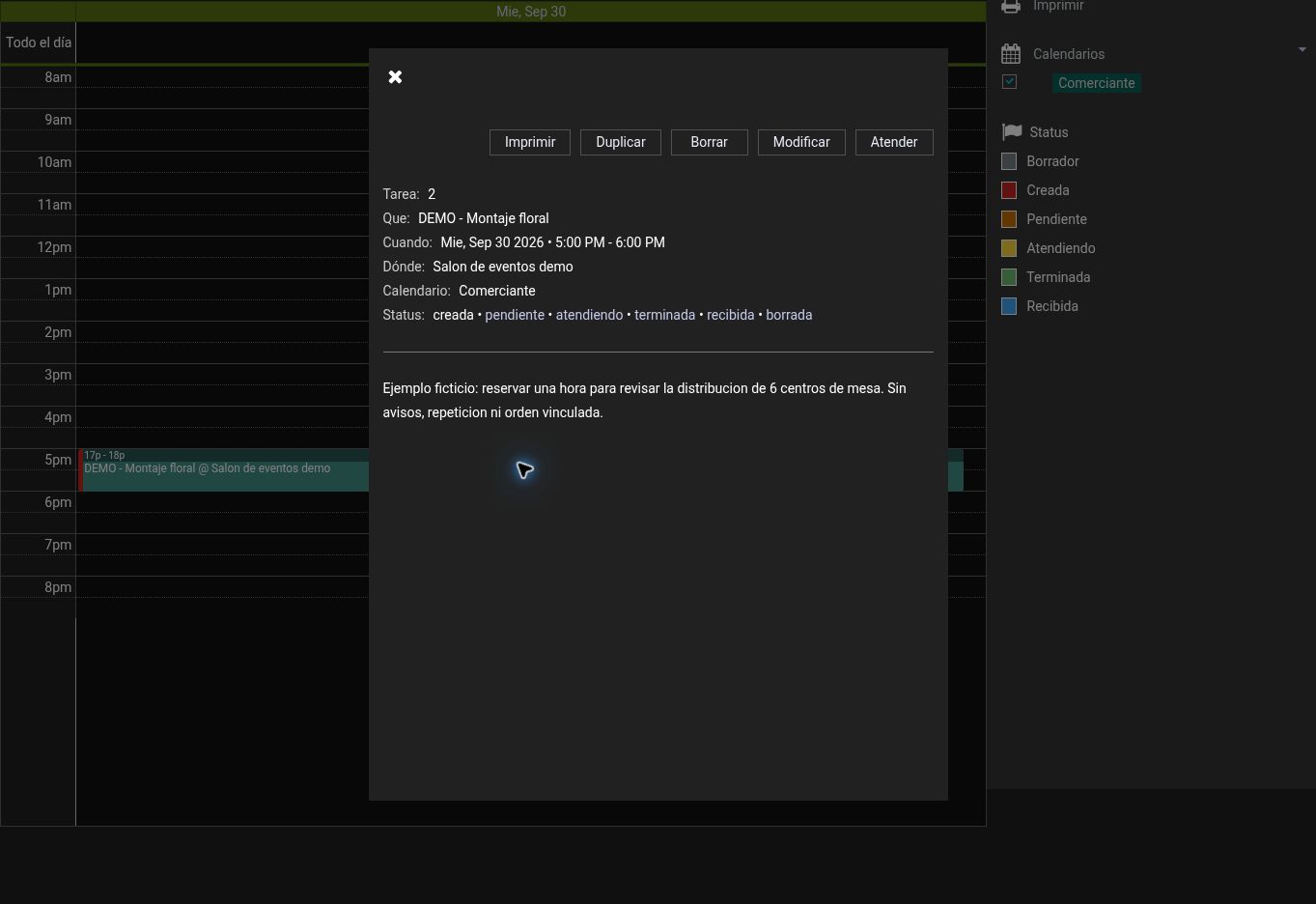Close the task detail dialog

click(395, 77)
